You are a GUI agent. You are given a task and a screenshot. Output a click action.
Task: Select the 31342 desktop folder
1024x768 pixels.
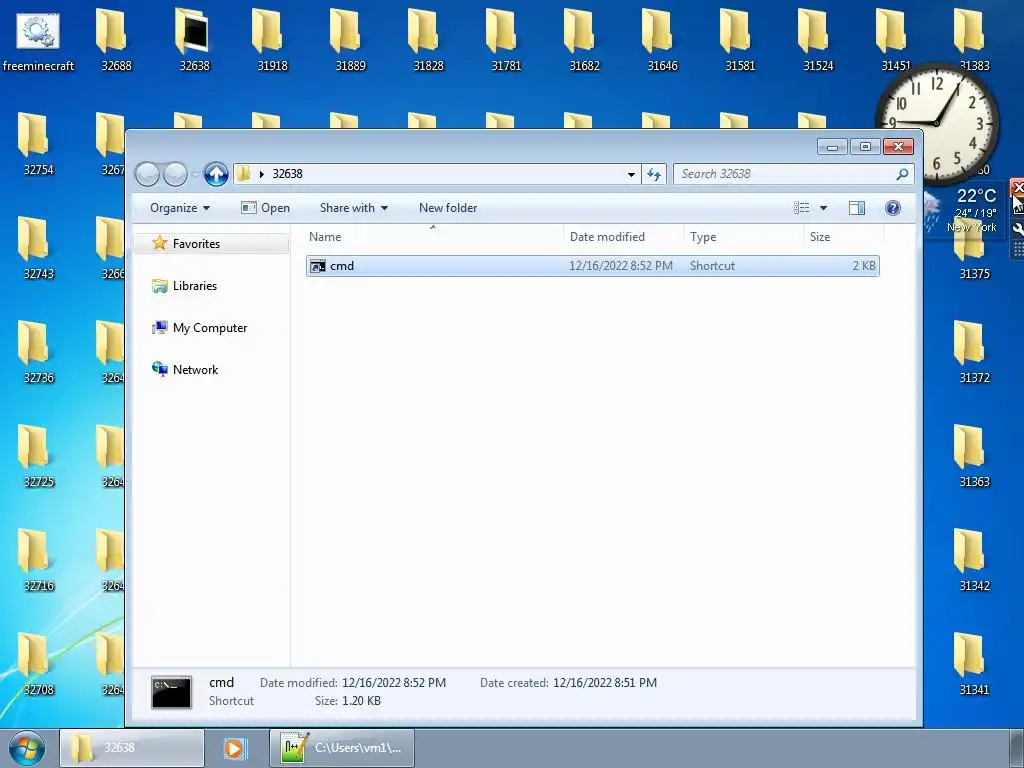tap(974, 561)
